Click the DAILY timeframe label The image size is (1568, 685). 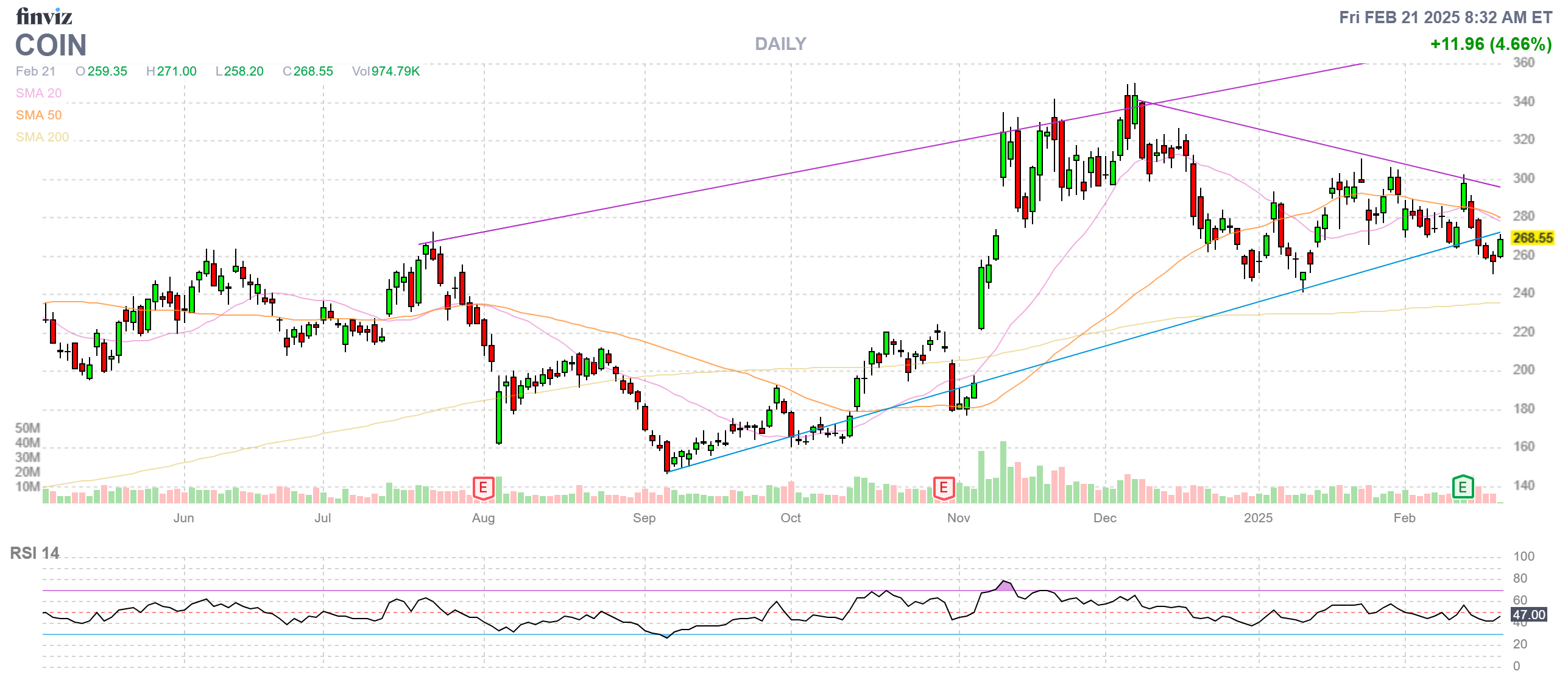click(780, 44)
